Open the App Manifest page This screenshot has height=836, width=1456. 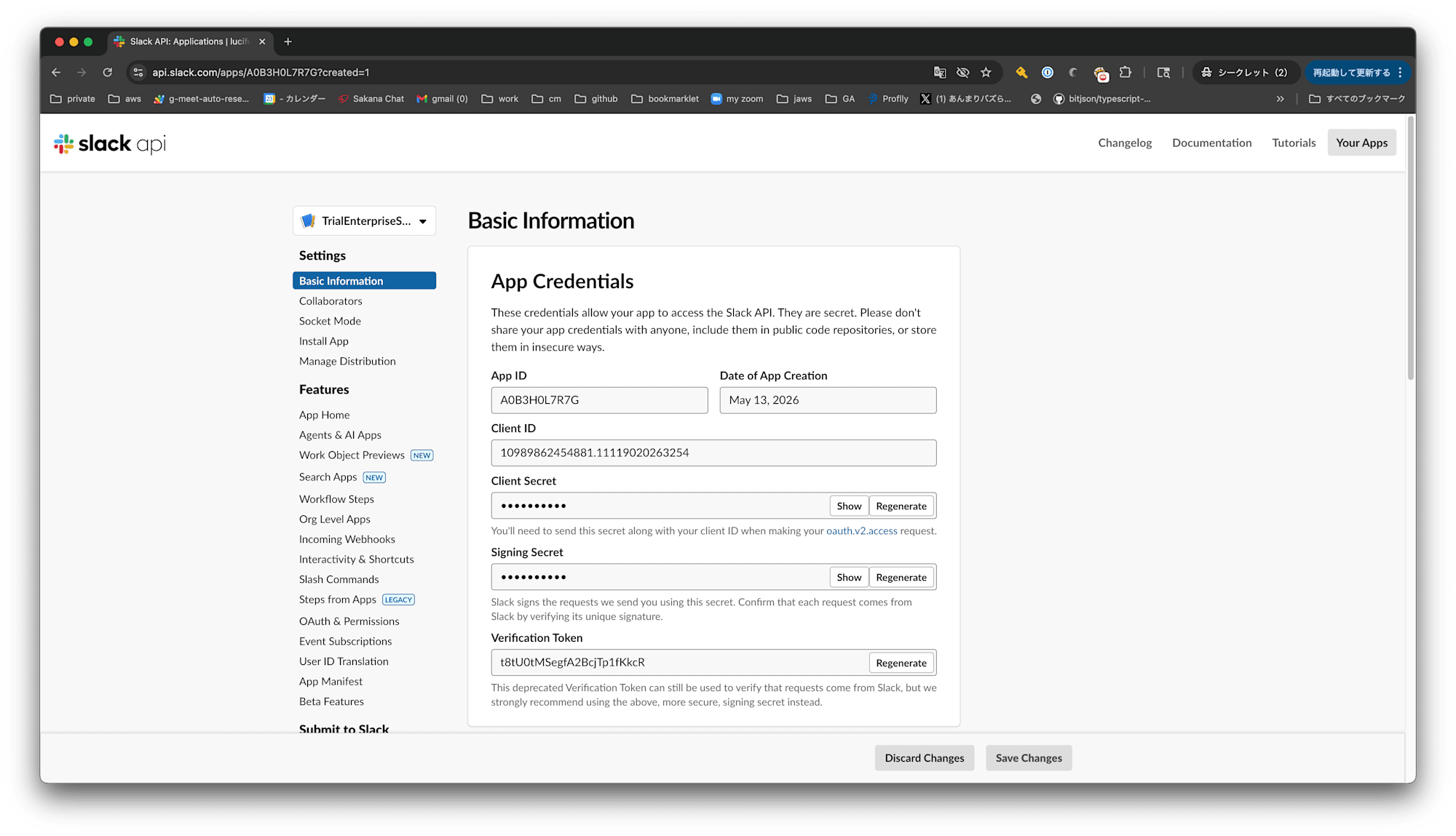(331, 682)
